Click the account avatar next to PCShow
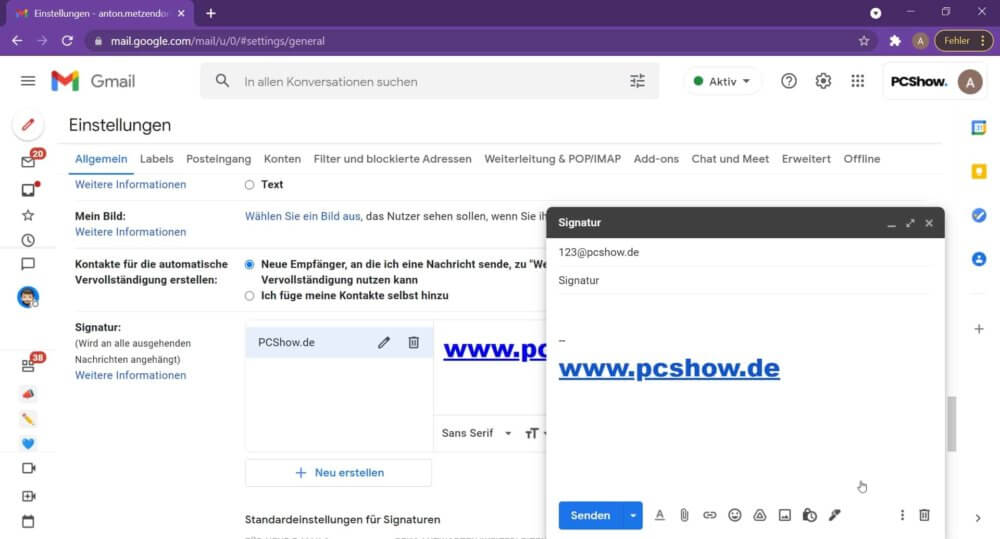Image resolution: width=1000 pixels, height=539 pixels. (970, 82)
